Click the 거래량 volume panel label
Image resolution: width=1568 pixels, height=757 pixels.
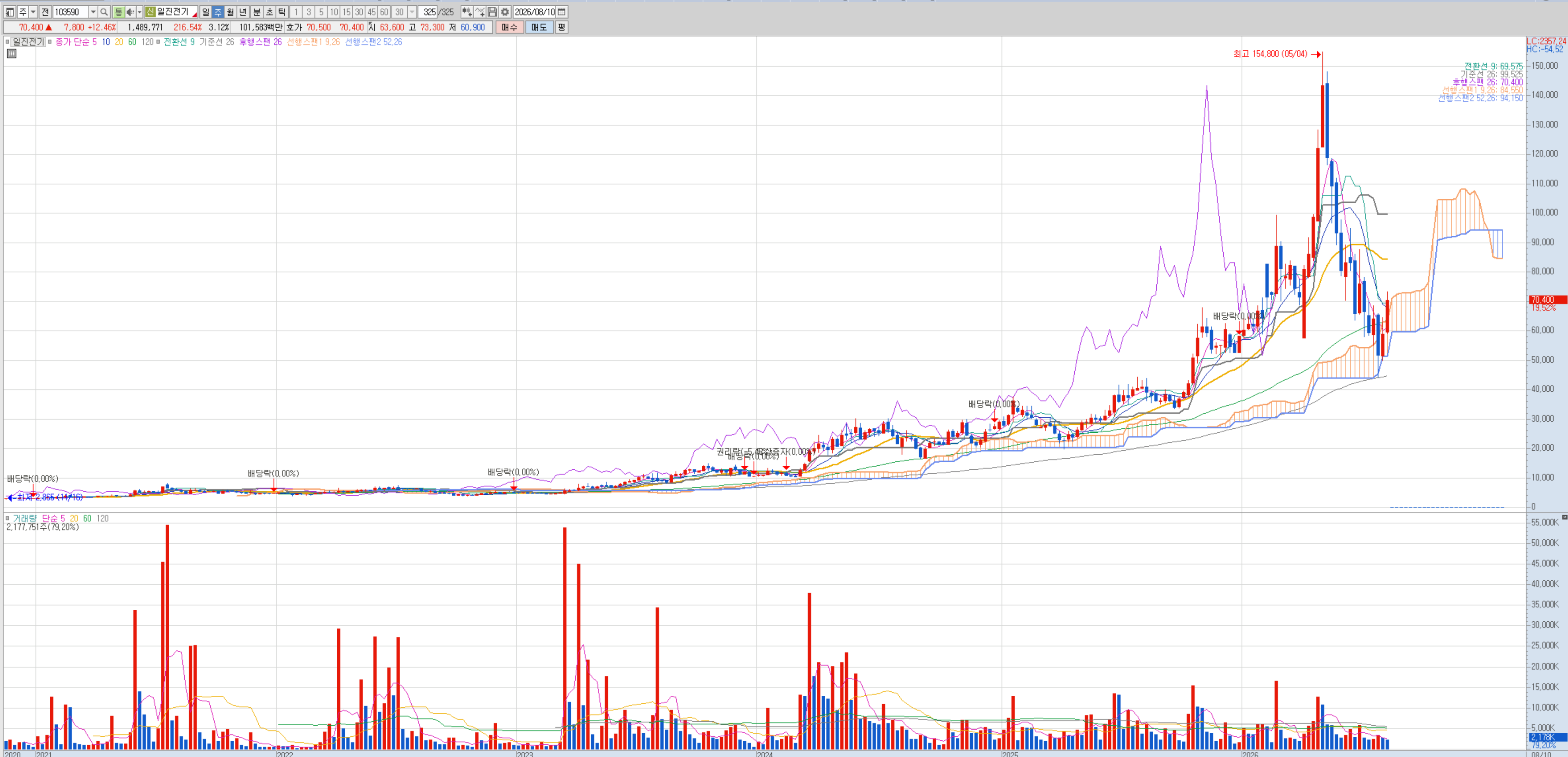(25, 519)
